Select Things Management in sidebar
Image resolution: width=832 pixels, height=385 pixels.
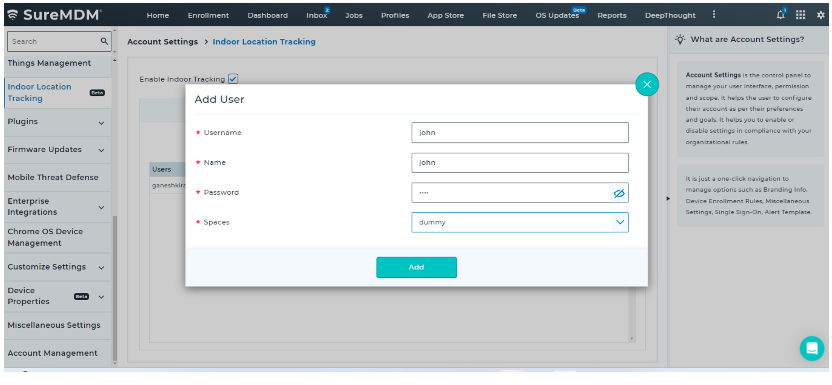[49, 63]
